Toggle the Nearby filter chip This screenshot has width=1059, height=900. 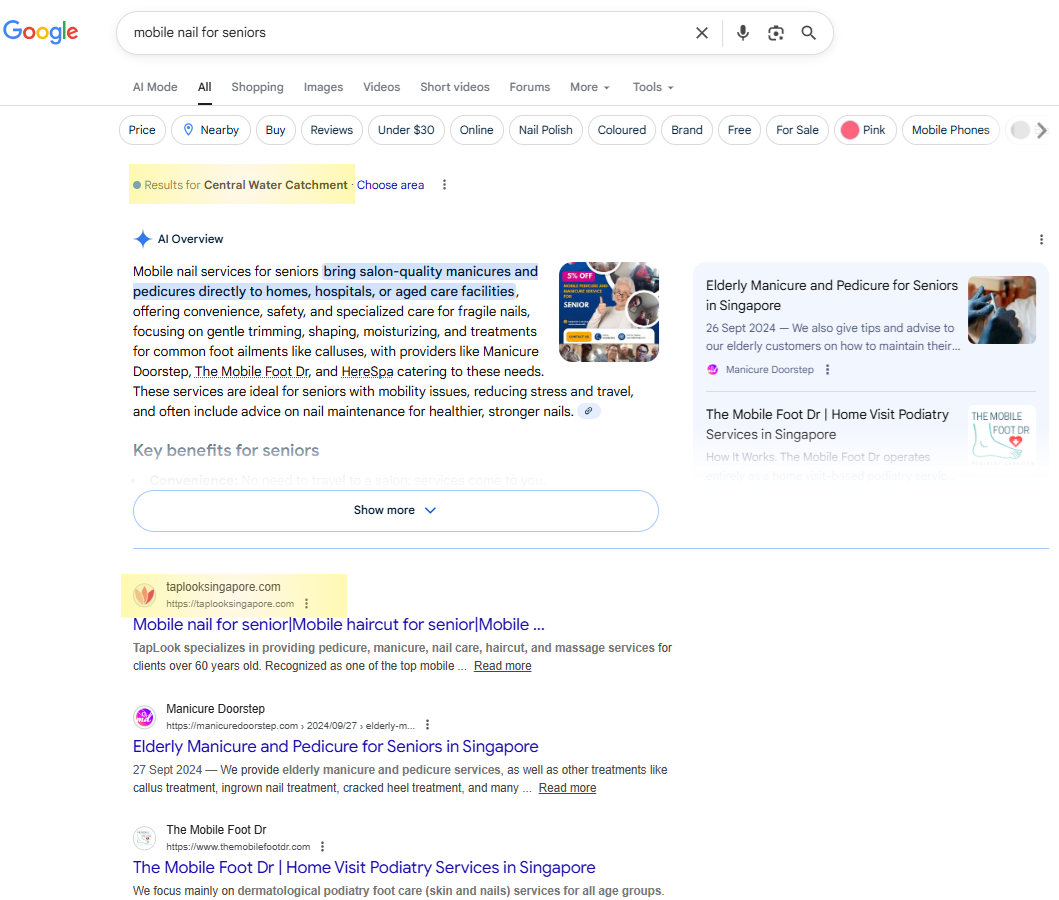pos(210,130)
